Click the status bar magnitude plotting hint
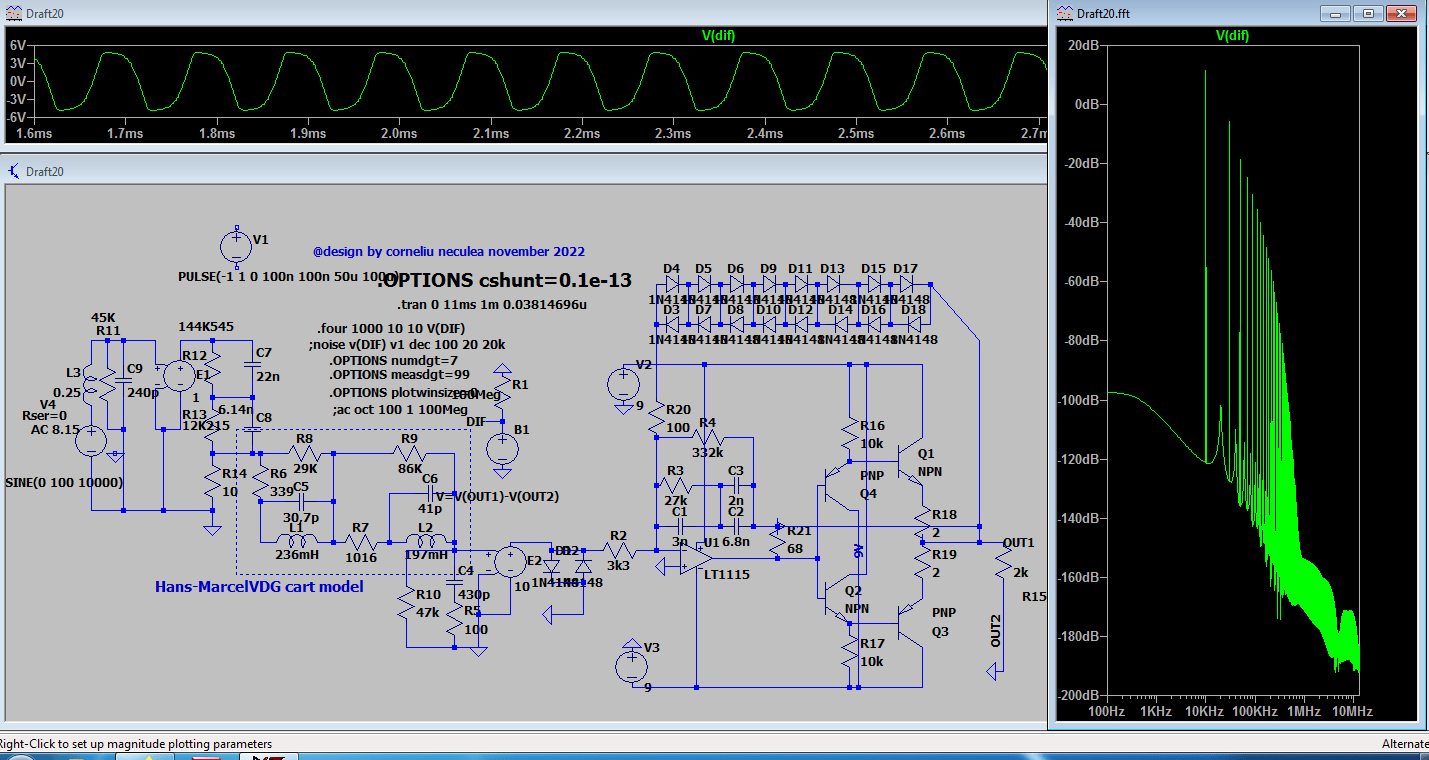 (x=136, y=744)
